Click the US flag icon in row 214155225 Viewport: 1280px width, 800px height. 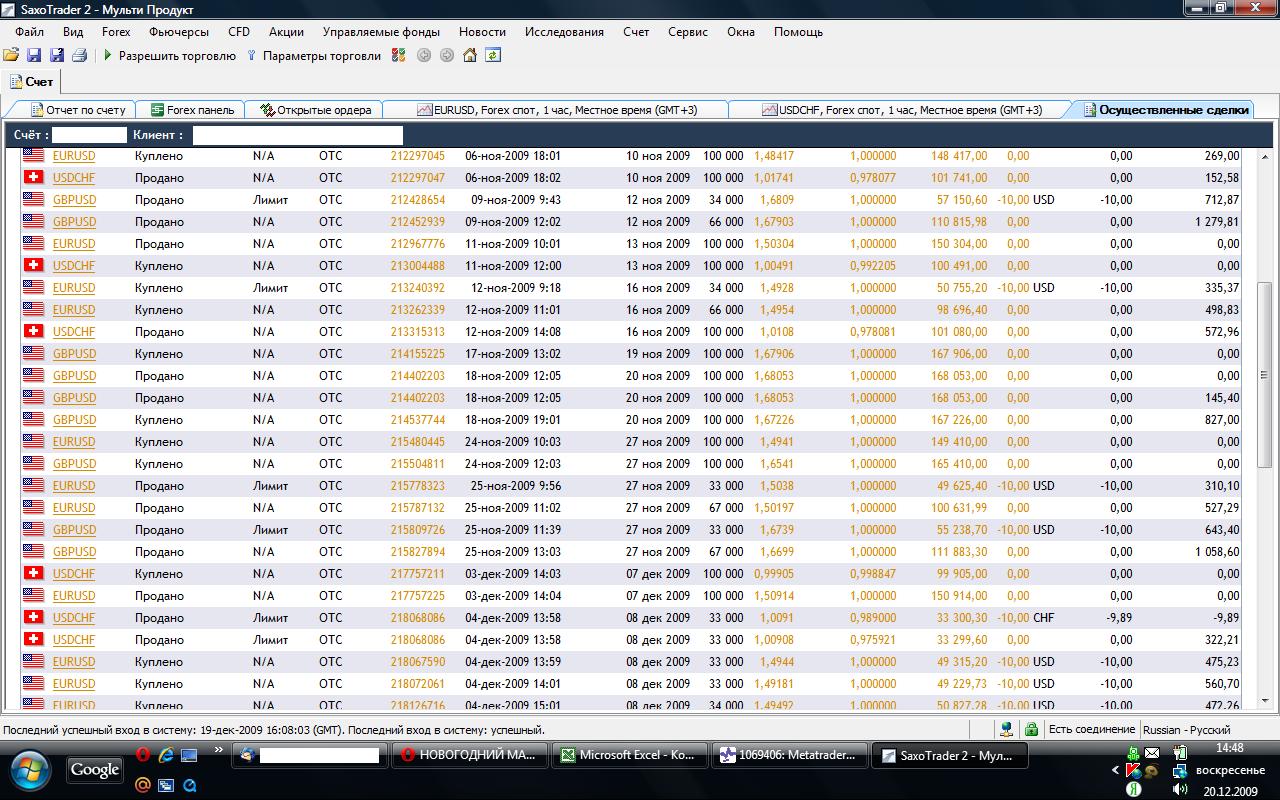coord(34,353)
